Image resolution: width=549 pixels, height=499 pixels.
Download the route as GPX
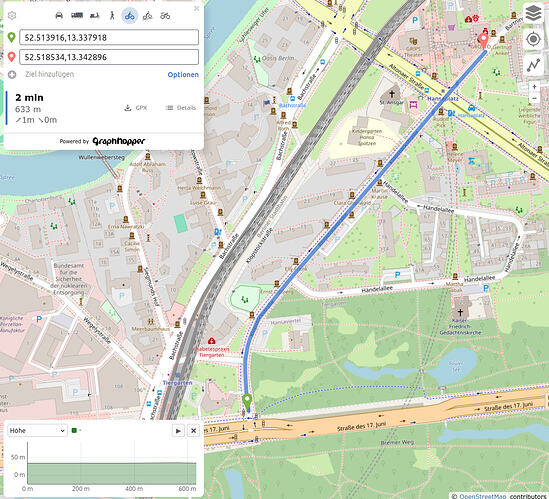coord(136,108)
